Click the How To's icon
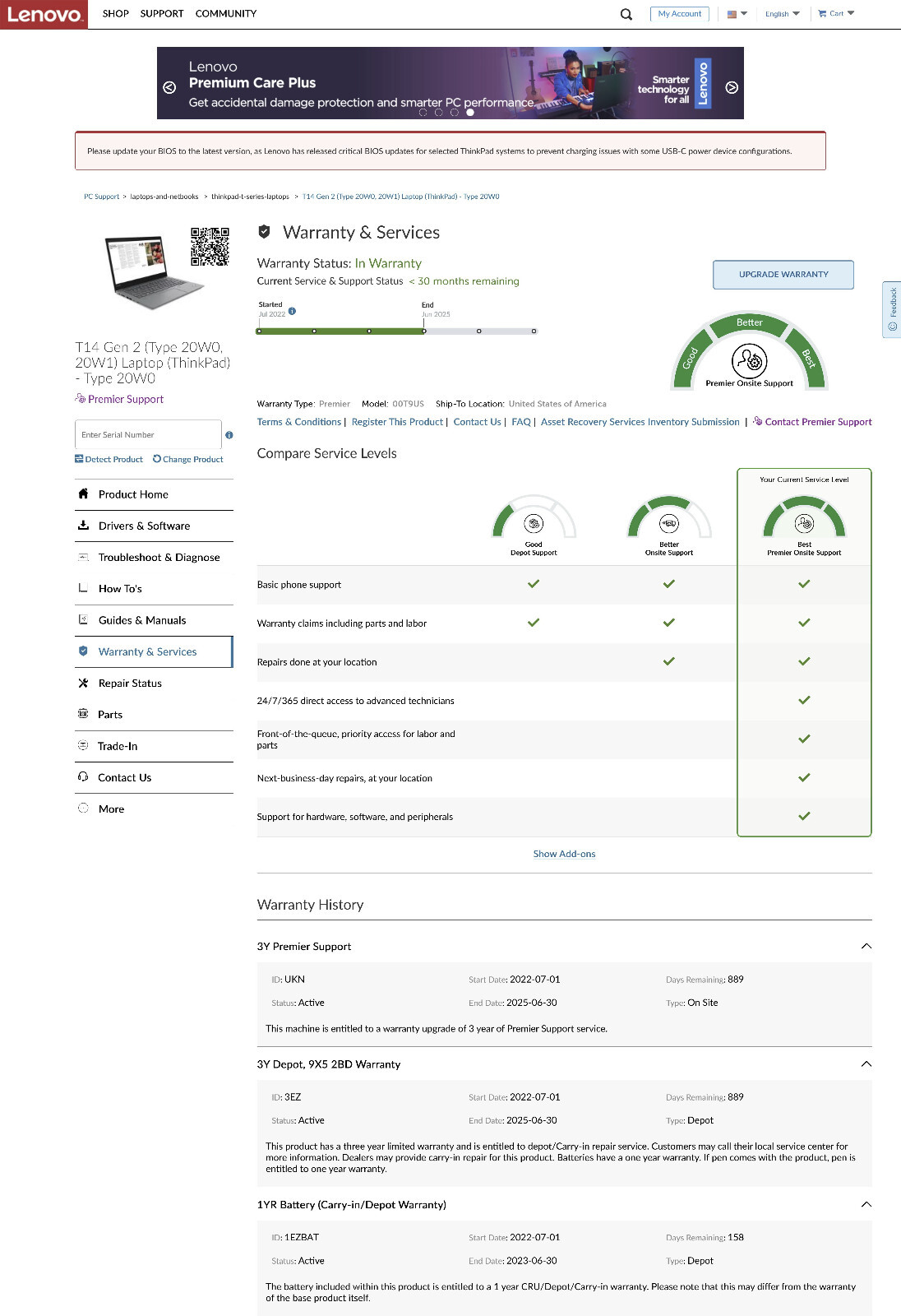 tap(83, 588)
